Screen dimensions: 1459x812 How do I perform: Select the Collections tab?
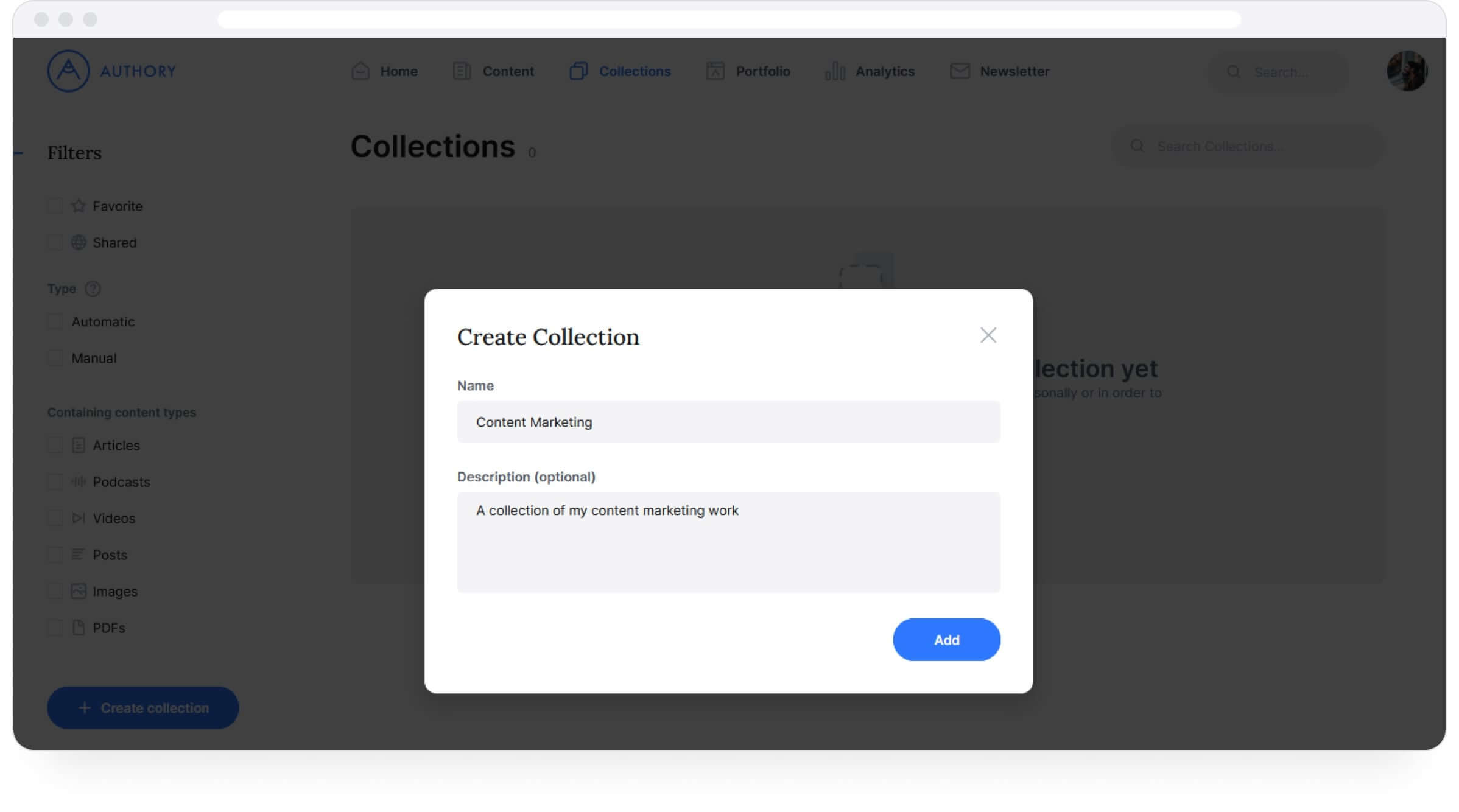[x=620, y=71]
